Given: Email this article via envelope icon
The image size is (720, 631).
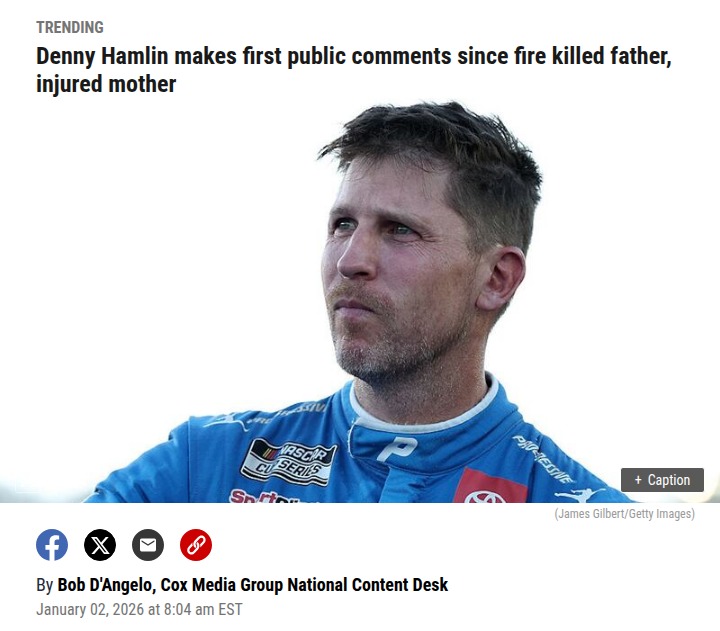Looking at the screenshot, I should 148,545.
